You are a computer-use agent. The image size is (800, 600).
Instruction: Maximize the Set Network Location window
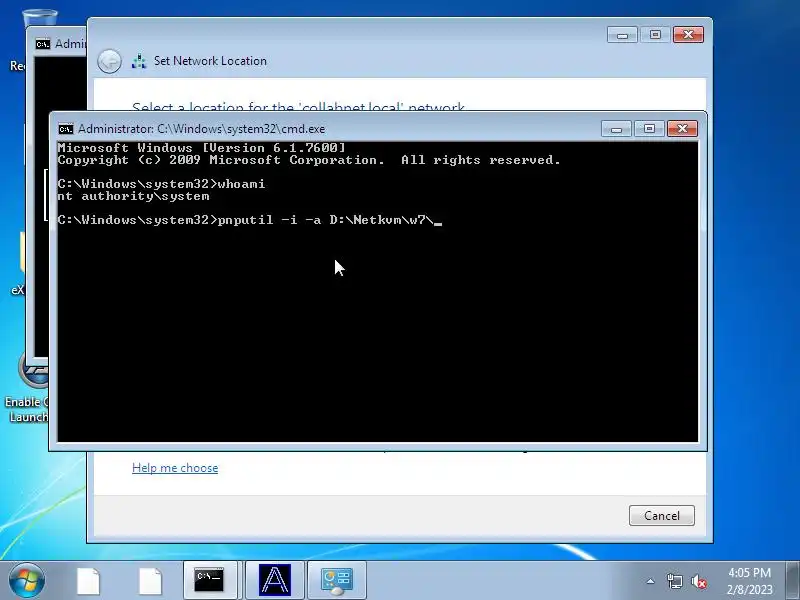(655, 35)
